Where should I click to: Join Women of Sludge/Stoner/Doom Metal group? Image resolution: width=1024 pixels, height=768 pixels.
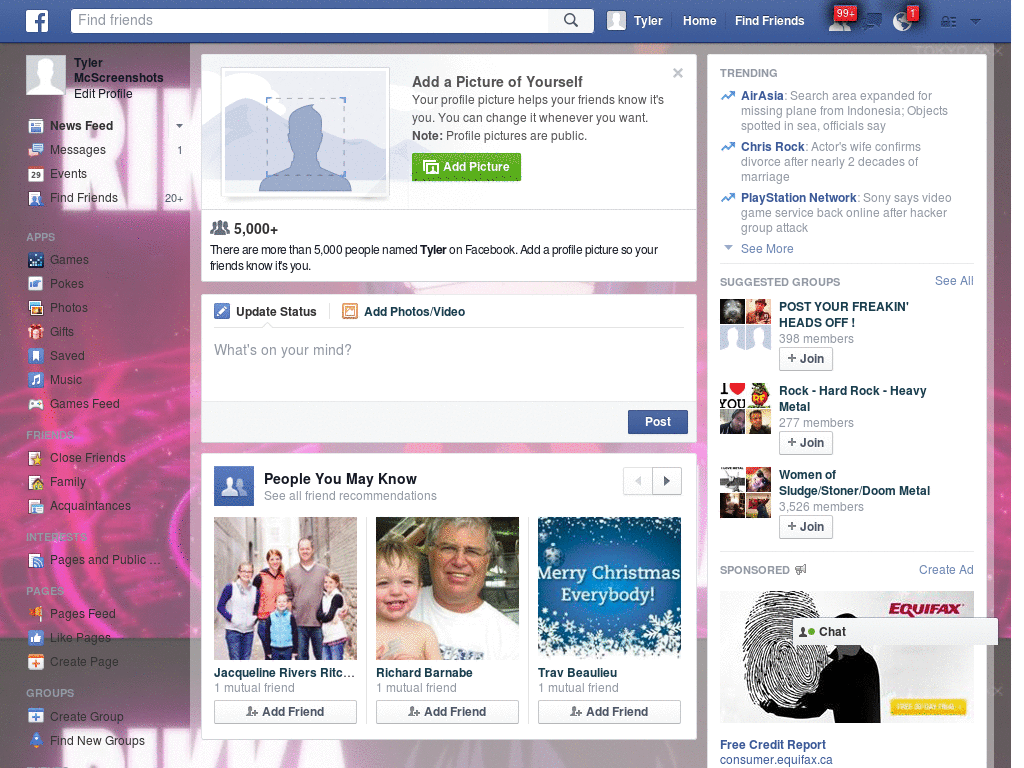tap(806, 526)
